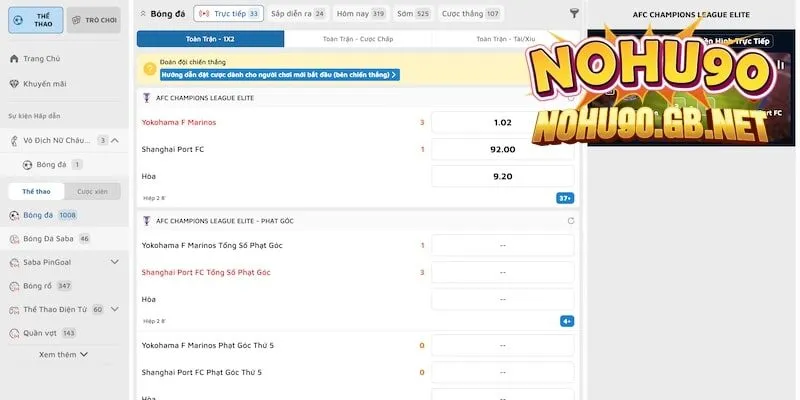This screenshot has height=400, width=800.
Task: Open Bóng Đá Saba sidebar item
Action: coord(64,239)
